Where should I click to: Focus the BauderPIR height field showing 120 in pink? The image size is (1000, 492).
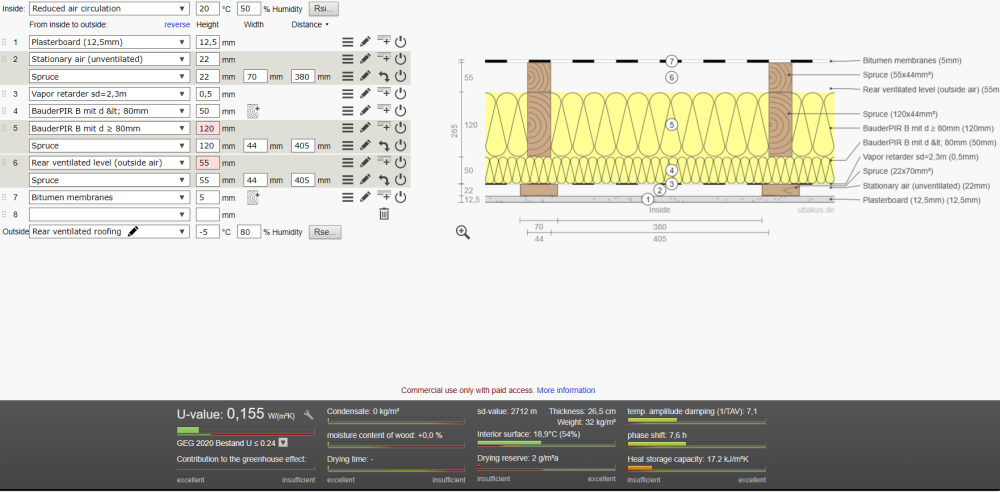[x=208, y=128]
